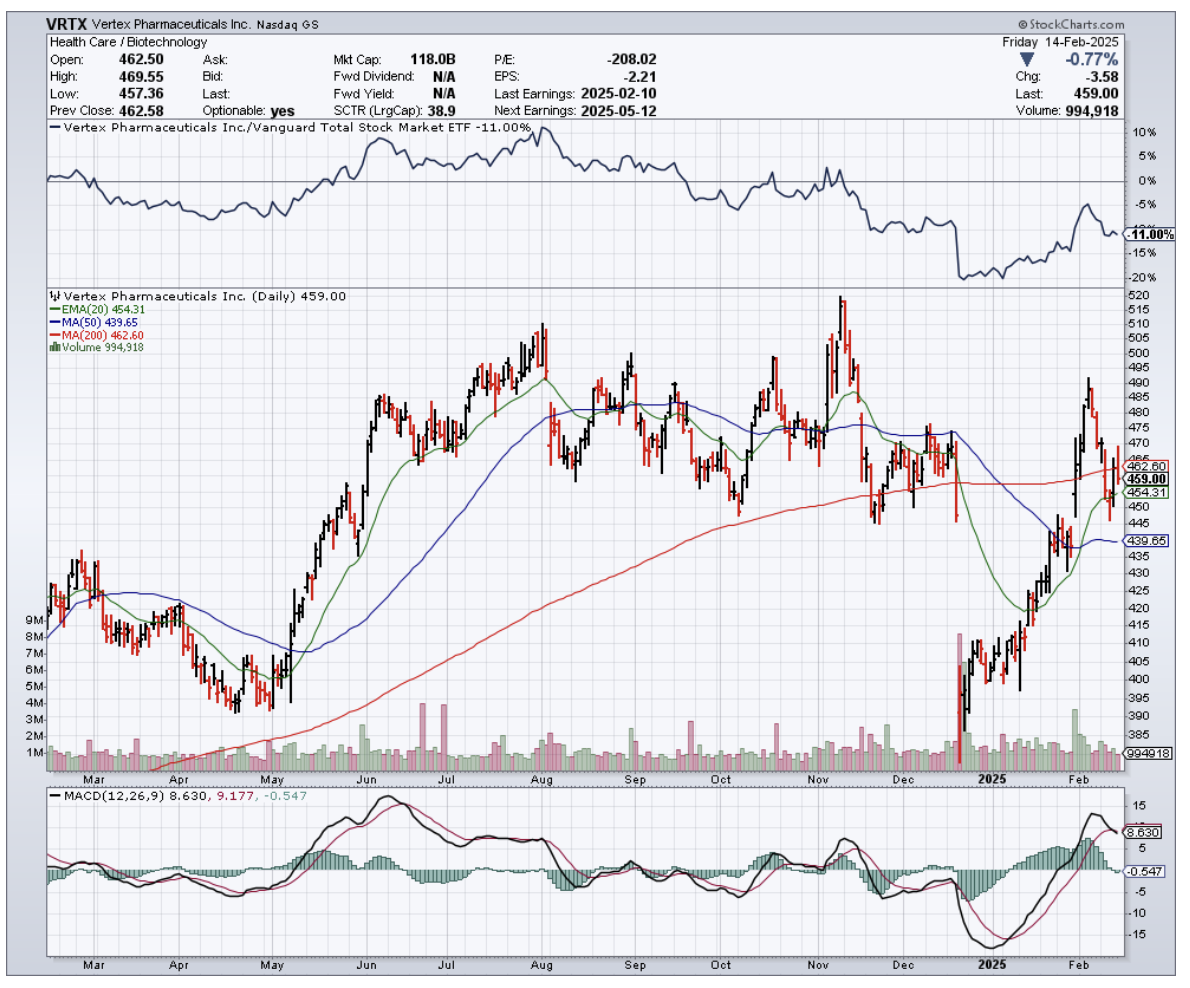The width and height of the screenshot is (1190, 988).
Task: Click the Health Care / Biotechnology sector text
Action: click(x=128, y=42)
